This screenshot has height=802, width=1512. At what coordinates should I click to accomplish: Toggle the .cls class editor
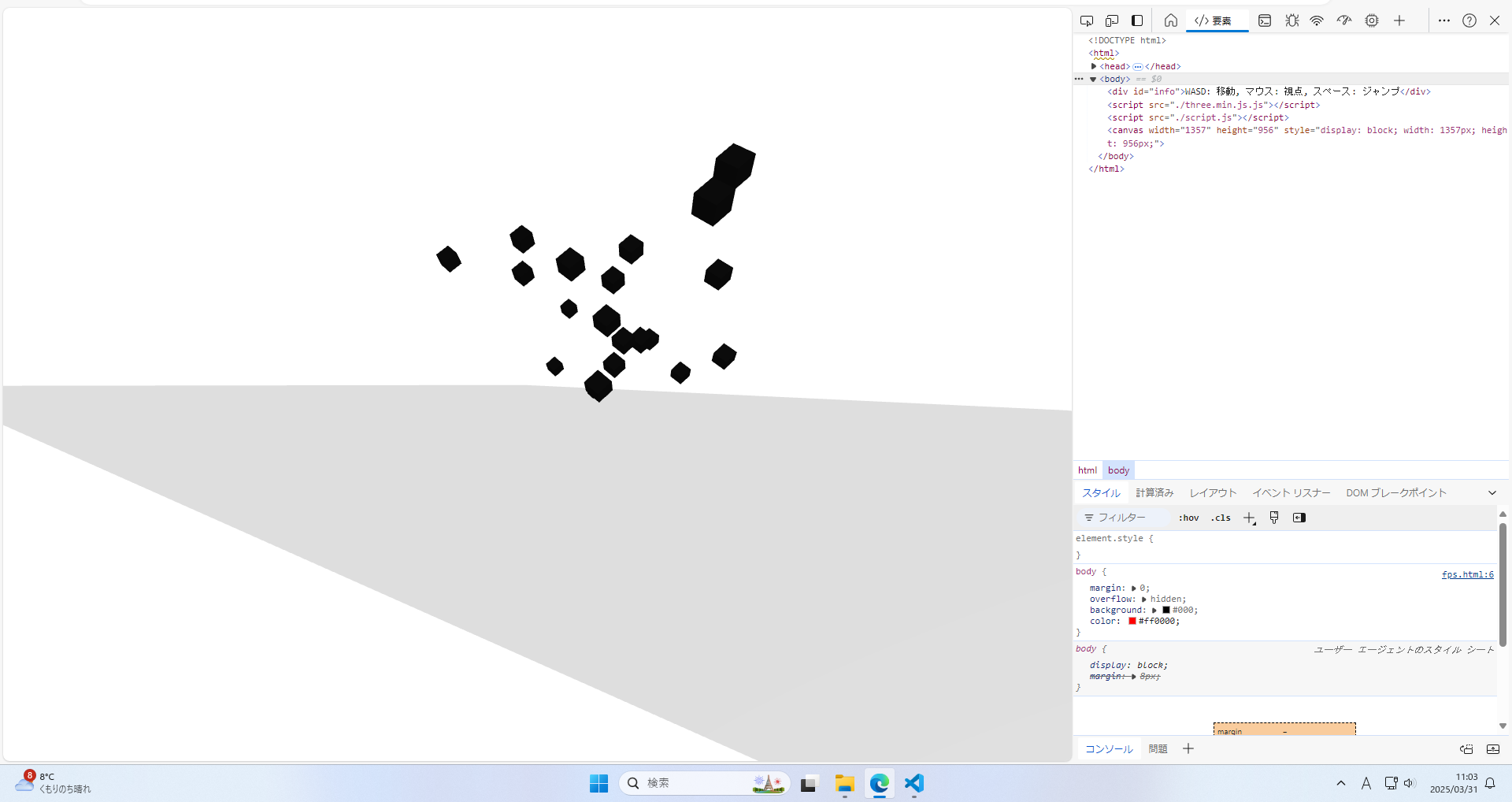[1221, 518]
